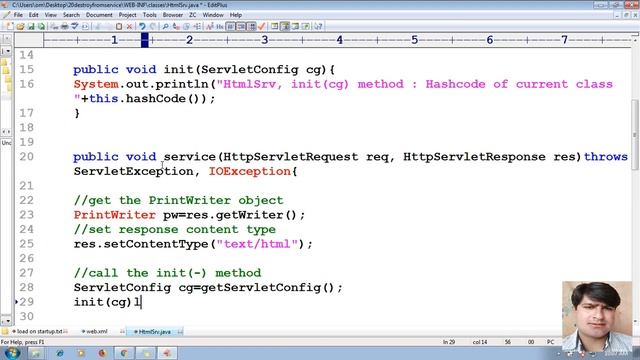The image size is (640, 360).
Task: Select the HtmlSrv.java document tab
Action: 154,331
